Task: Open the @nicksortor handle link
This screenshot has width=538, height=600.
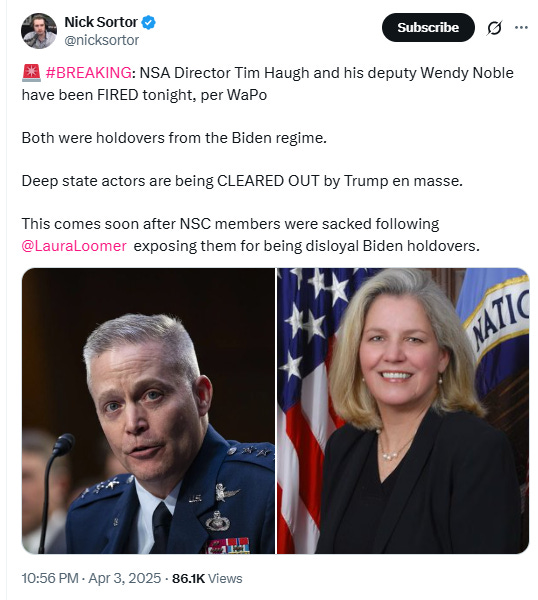Action: 101,40
